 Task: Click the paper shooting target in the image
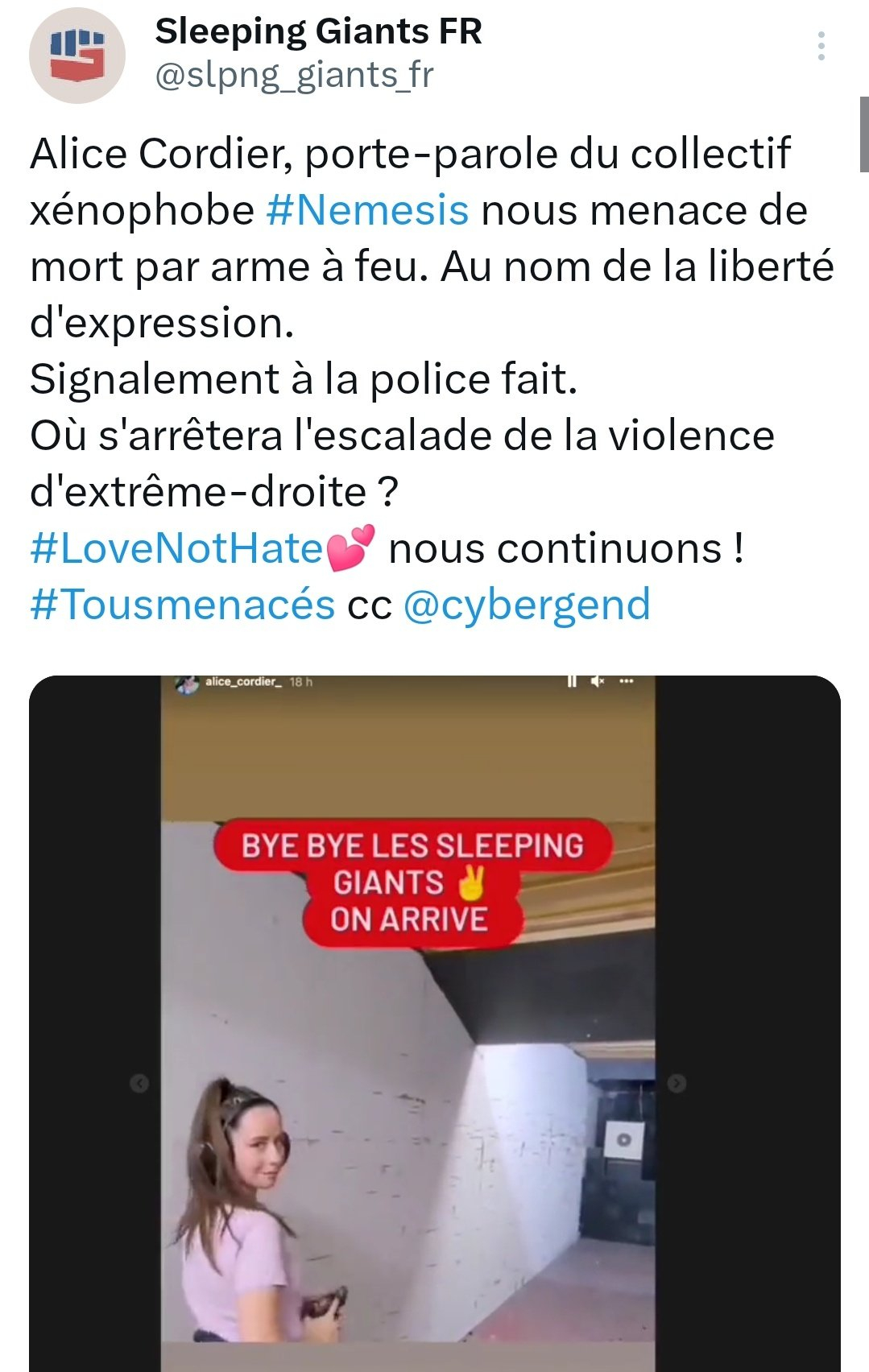(x=623, y=1139)
